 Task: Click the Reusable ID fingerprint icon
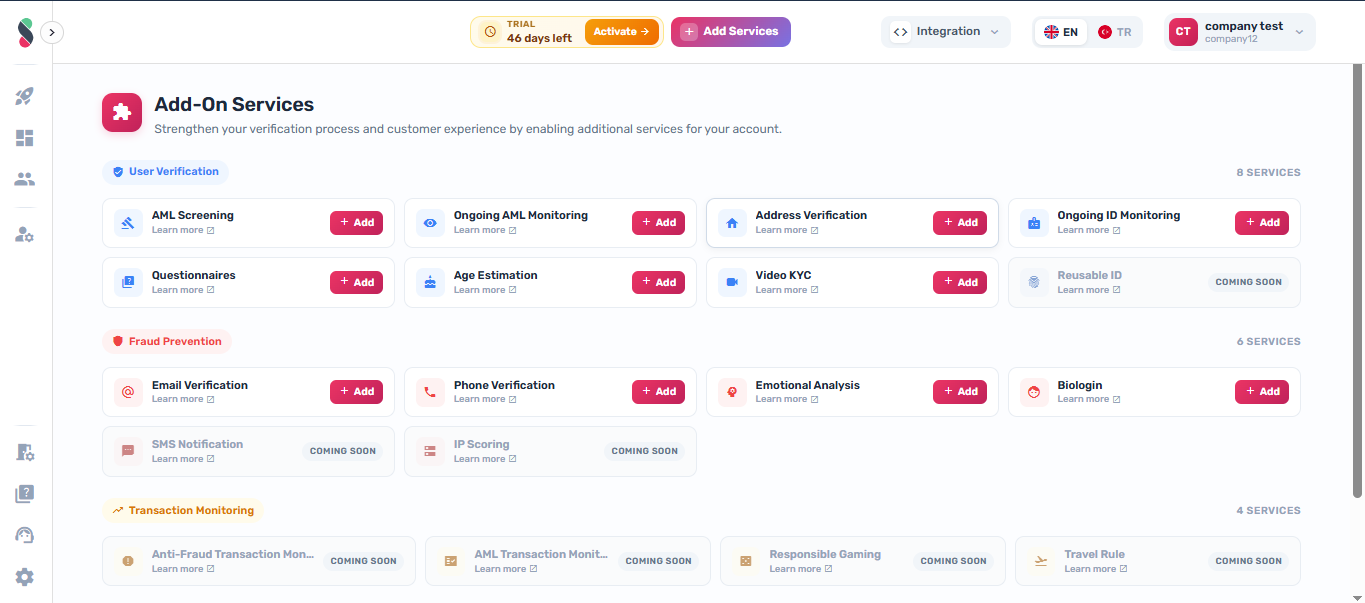(x=1034, y=283)
